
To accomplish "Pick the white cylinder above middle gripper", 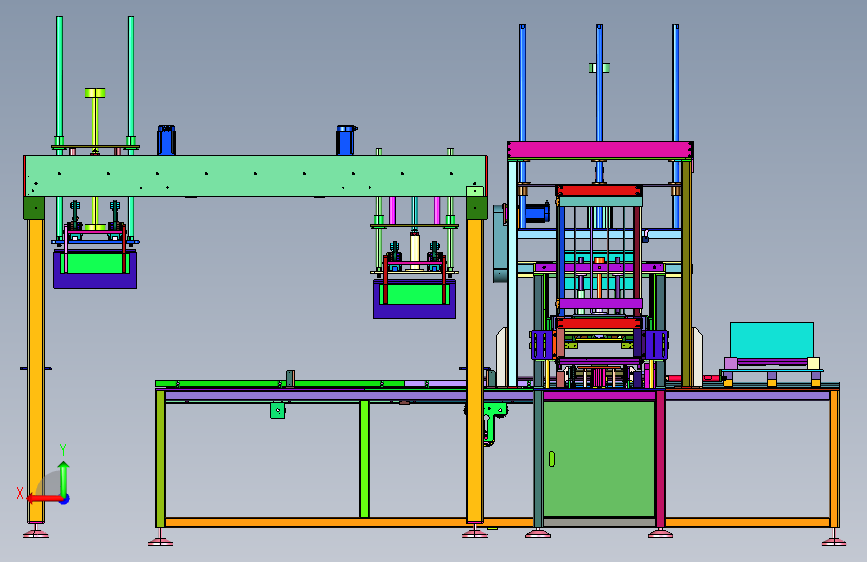I will [415, 252].
